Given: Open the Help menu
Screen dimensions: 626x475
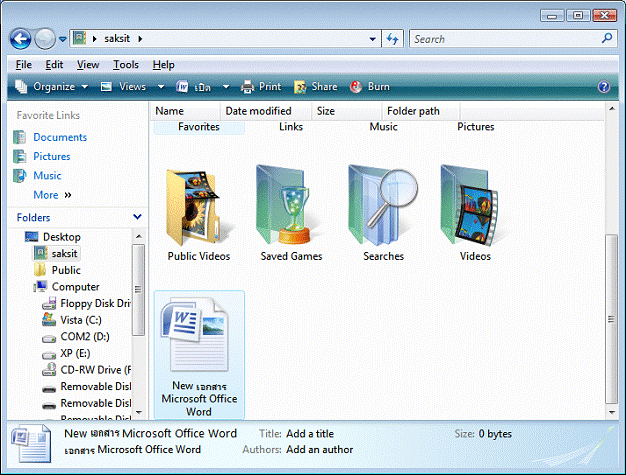Looking at the screenshot, I should (163, 65).
